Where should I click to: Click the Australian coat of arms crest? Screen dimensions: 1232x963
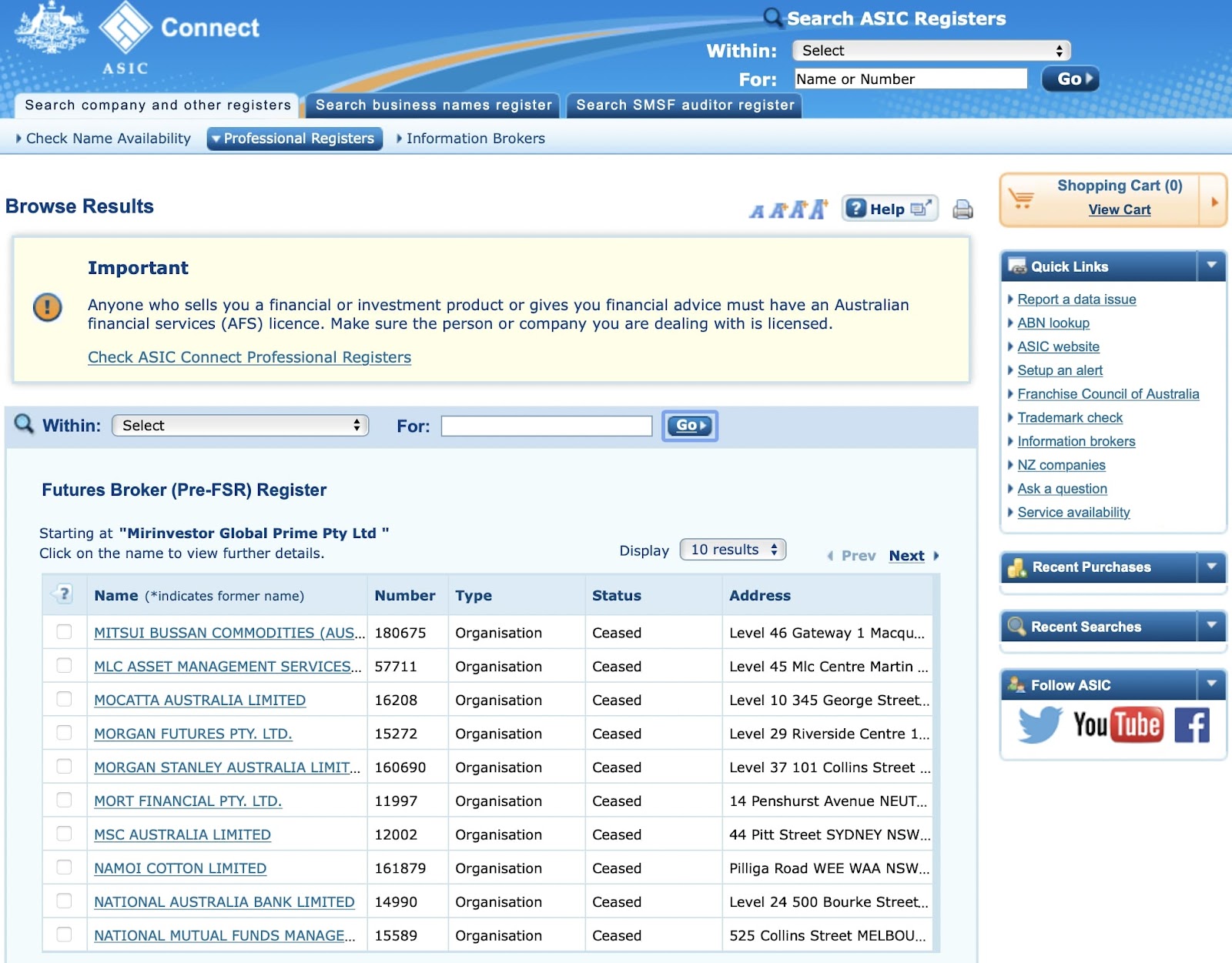pos(52,28)
